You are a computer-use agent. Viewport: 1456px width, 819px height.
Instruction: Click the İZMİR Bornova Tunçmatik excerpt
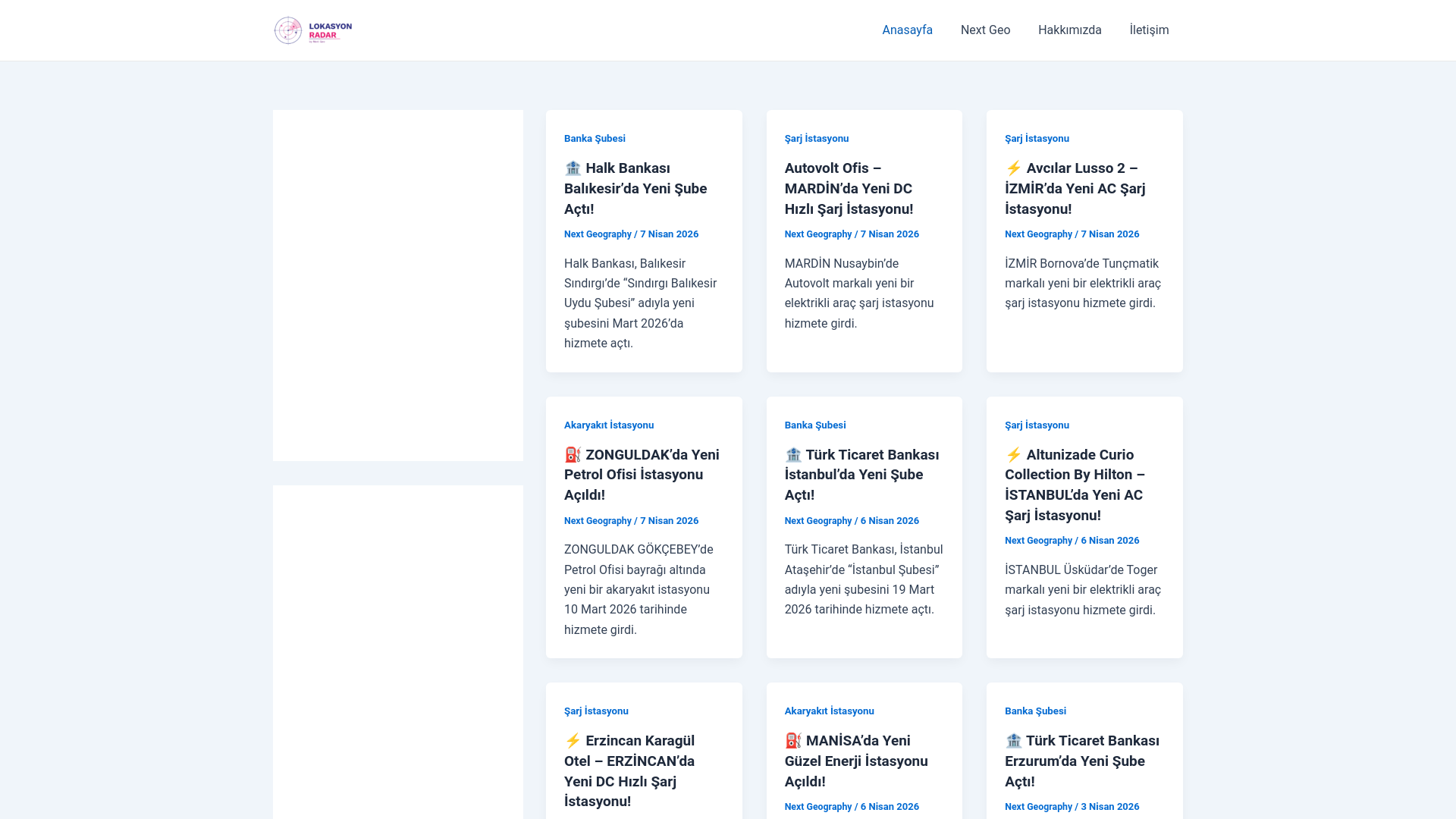point(1083,284)
